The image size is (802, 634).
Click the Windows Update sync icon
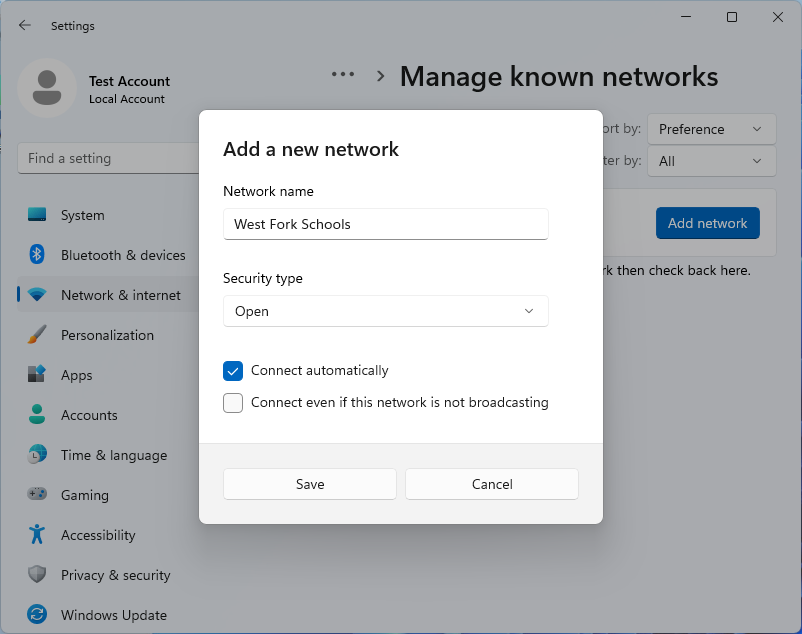pos(37,614)
